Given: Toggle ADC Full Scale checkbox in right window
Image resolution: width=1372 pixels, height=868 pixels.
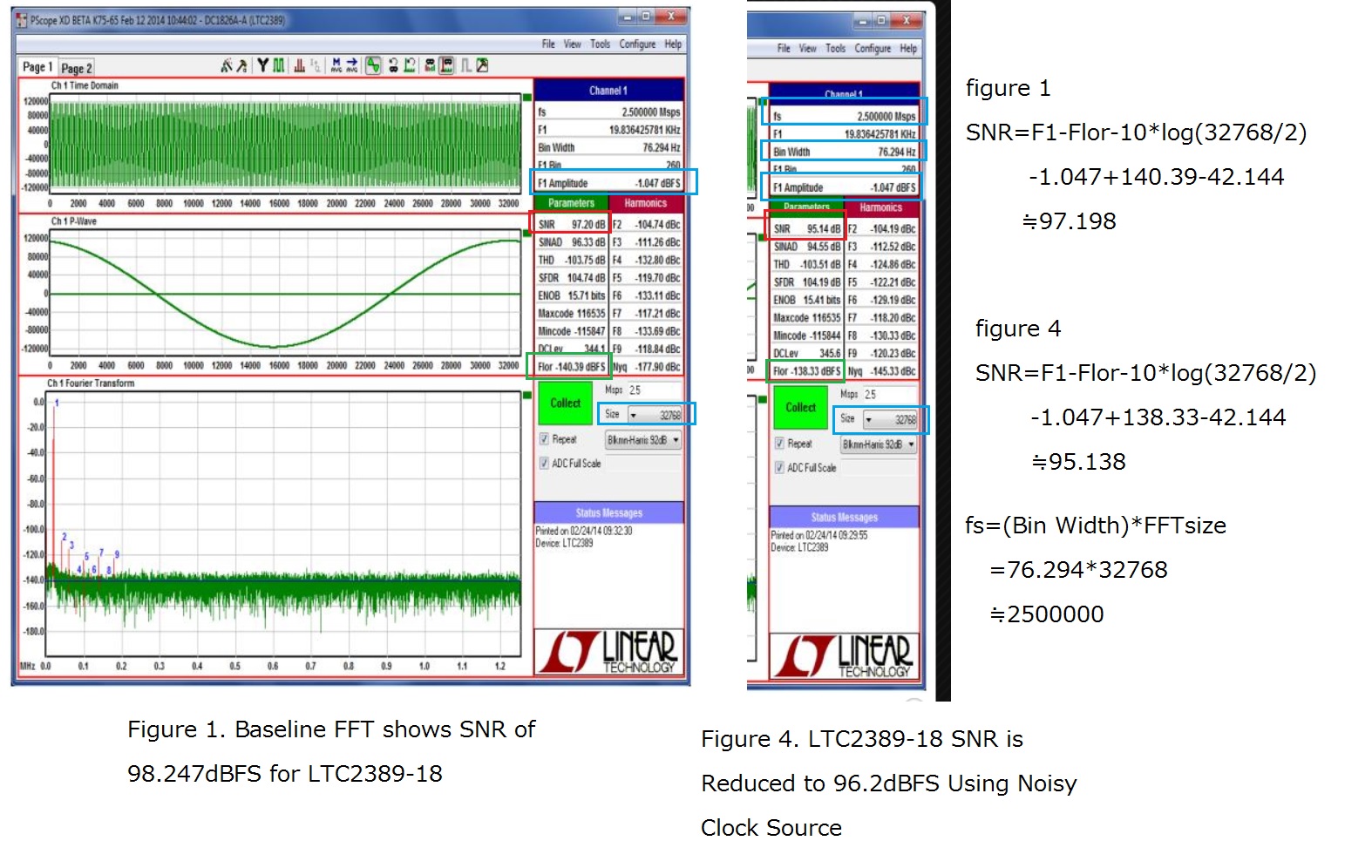Looking at the screenshot, I should (x=779, y=467).
